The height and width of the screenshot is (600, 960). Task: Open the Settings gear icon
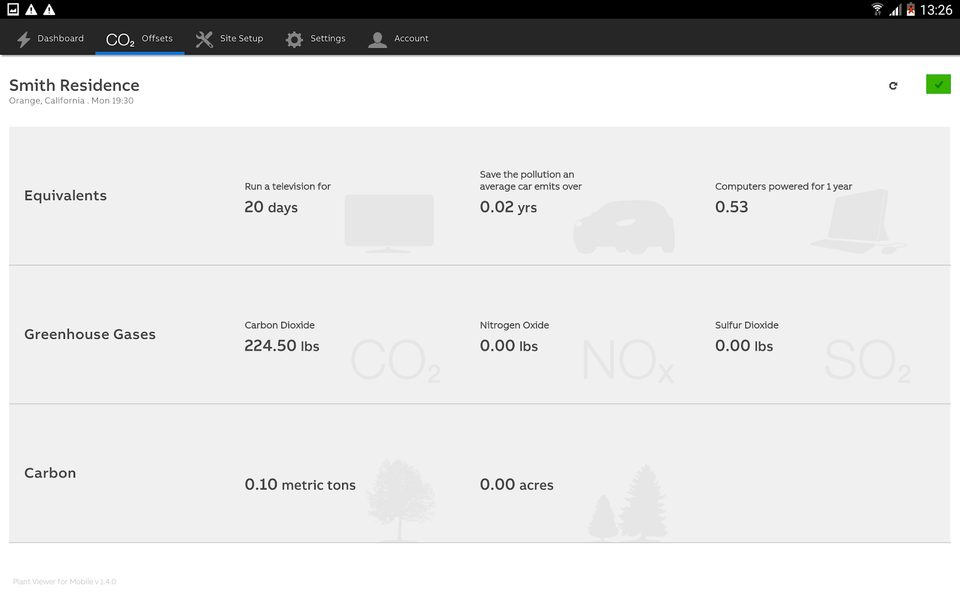(294, 39)
